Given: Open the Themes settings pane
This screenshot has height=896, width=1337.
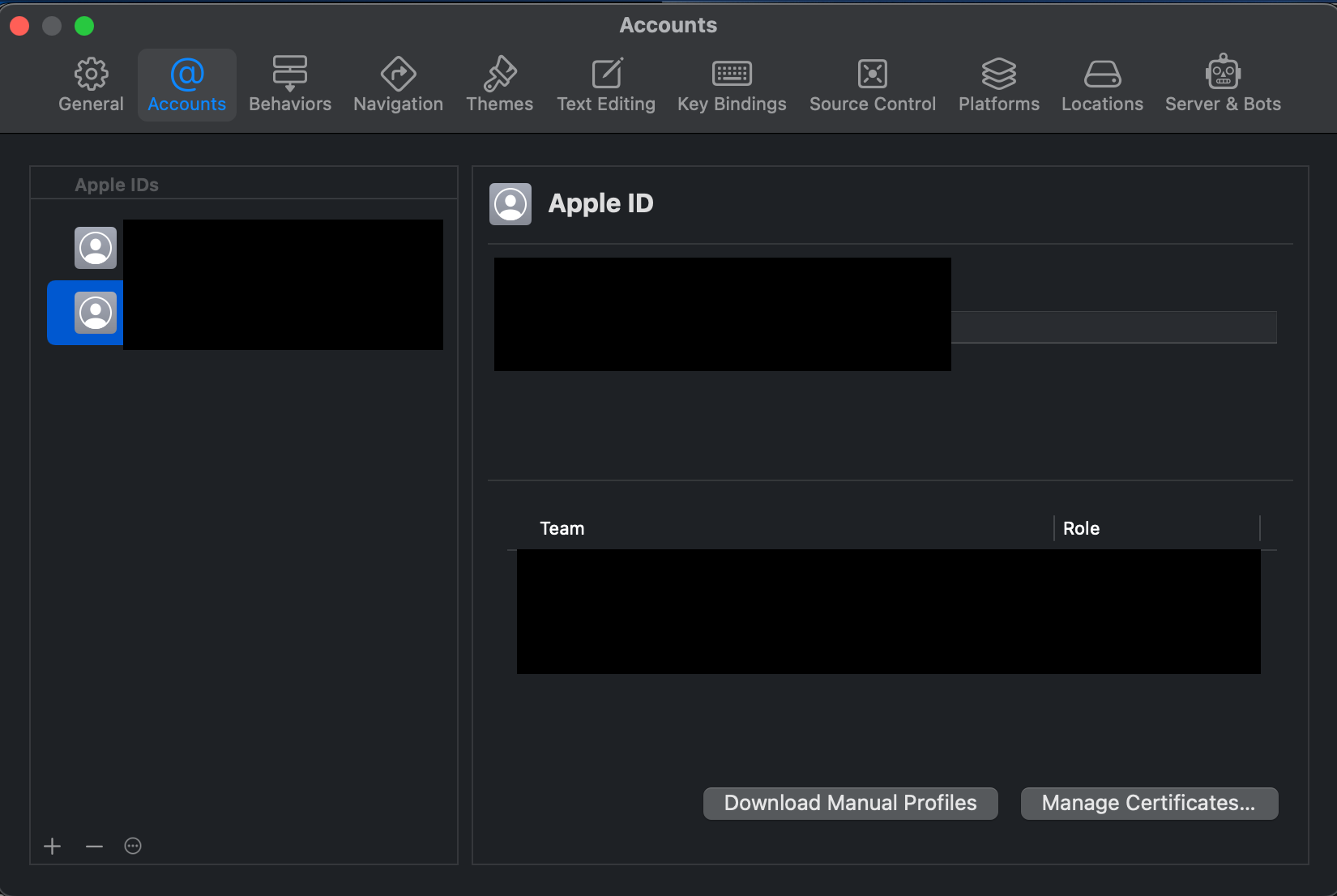Looking at the screenshot, I should pos(499,84).
